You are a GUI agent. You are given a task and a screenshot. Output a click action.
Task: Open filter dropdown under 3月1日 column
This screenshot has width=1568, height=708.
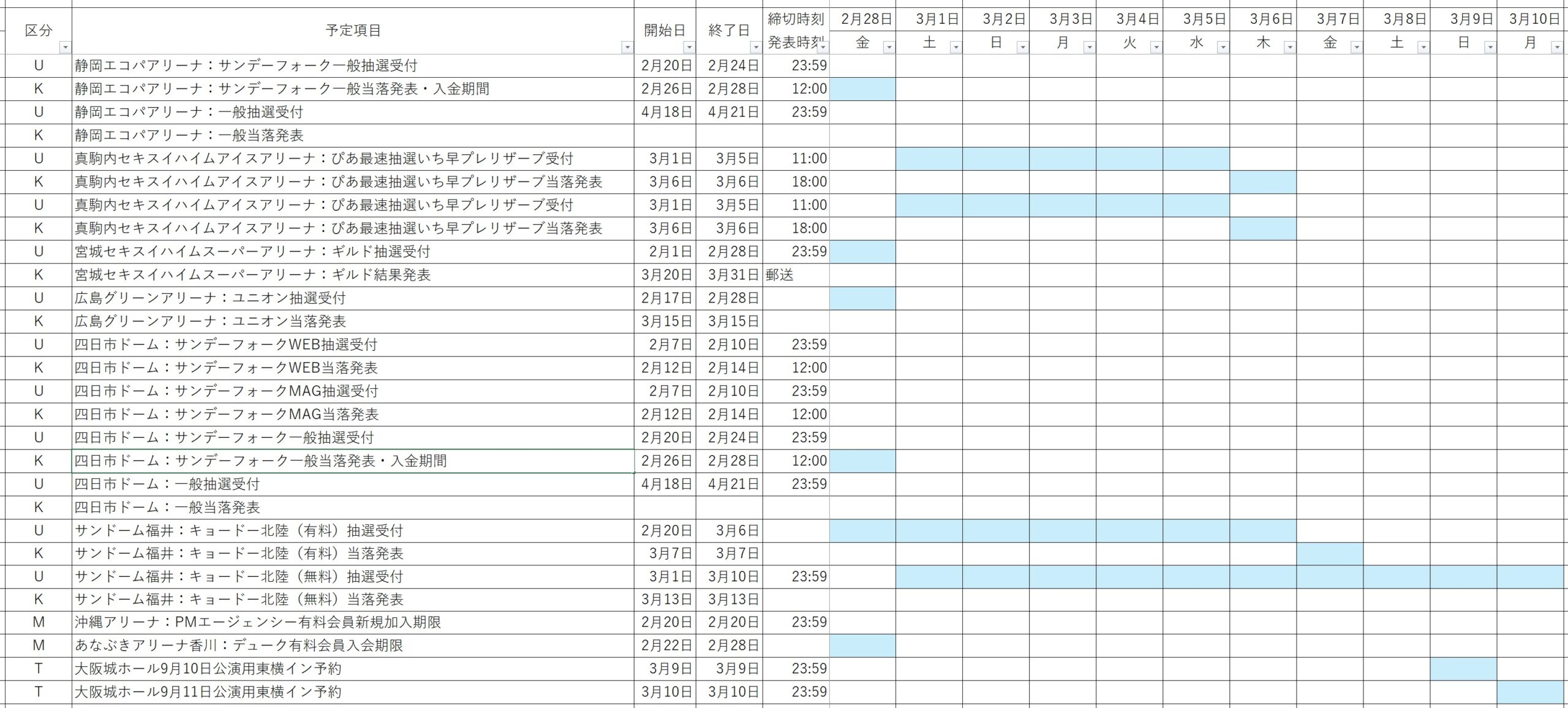point(956,47)
